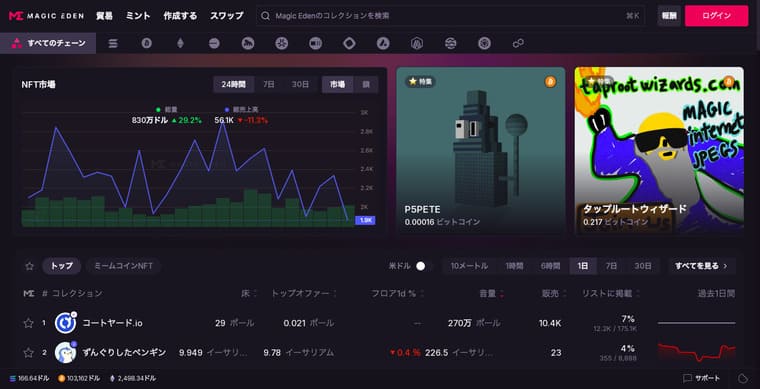The width and height of the screenshot is (760, 389).
Task: Click the ずんぐりしたペンギン red sparkline chart
Action: 697,352
